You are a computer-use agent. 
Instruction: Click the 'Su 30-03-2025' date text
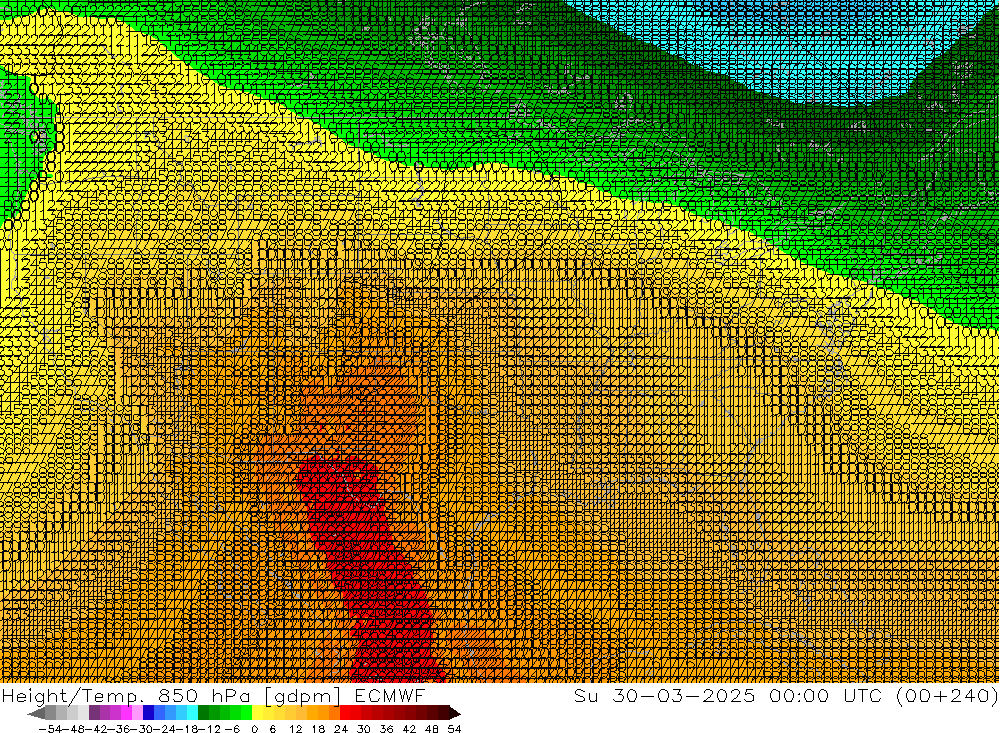coord(664,695)
